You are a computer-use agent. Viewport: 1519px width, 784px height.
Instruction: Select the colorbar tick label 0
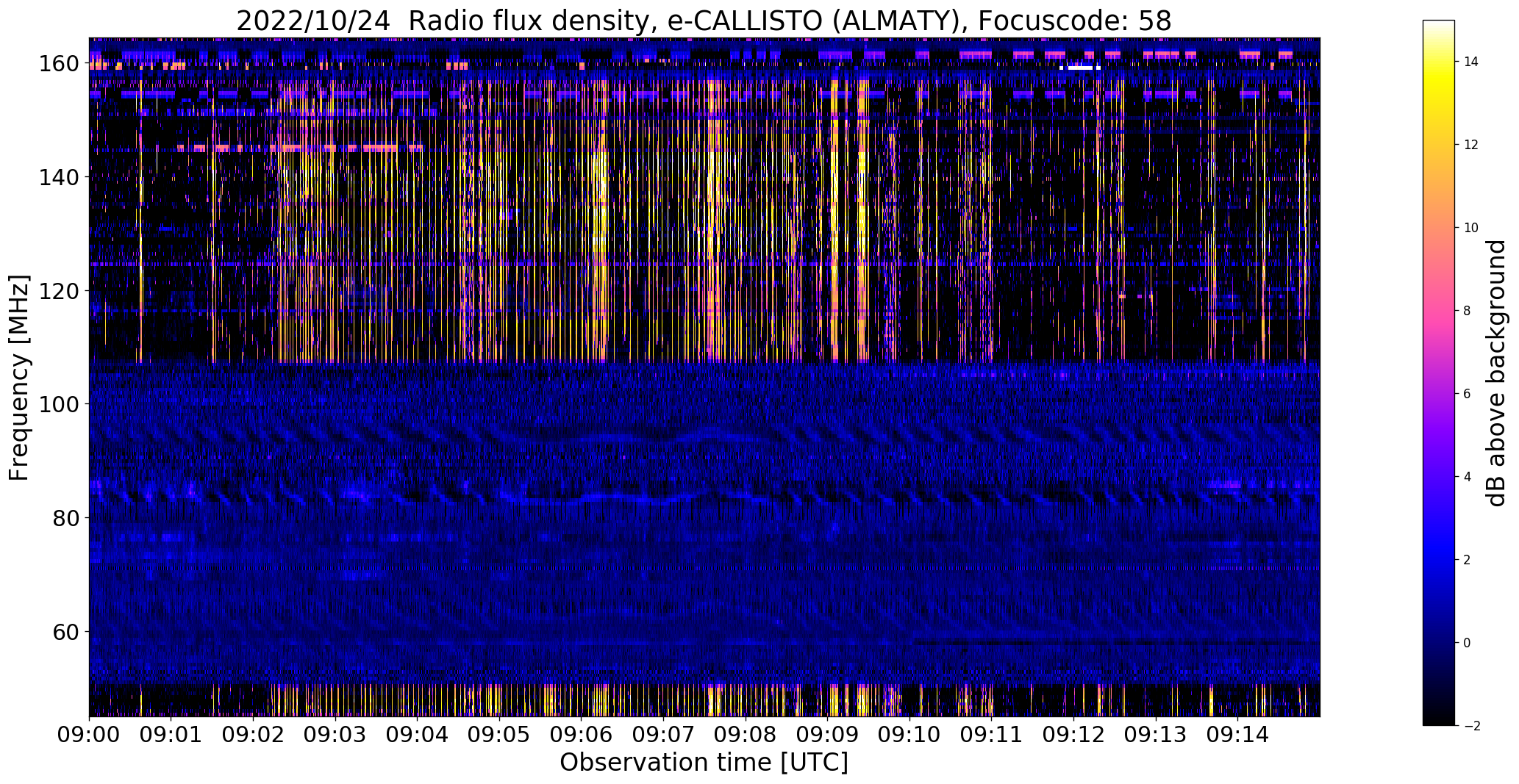pyautogui.click(x=1468, y=643)
